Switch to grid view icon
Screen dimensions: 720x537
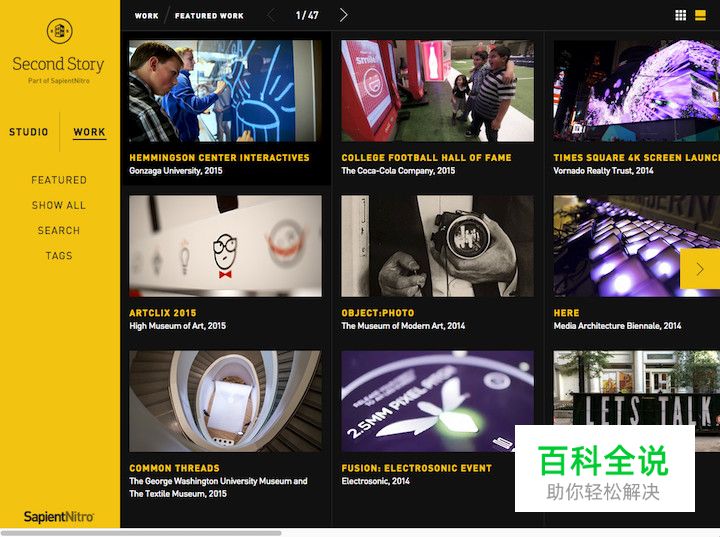point(681,16)
